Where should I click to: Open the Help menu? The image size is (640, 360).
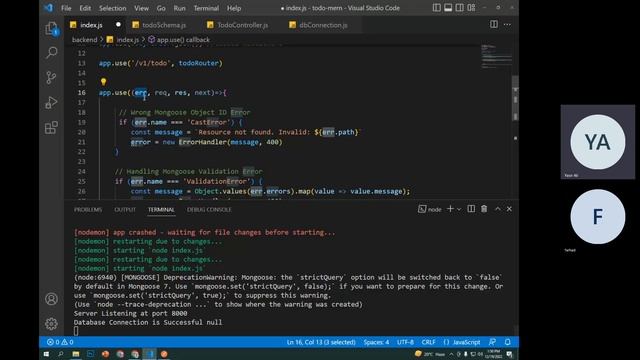pos(234,8)
